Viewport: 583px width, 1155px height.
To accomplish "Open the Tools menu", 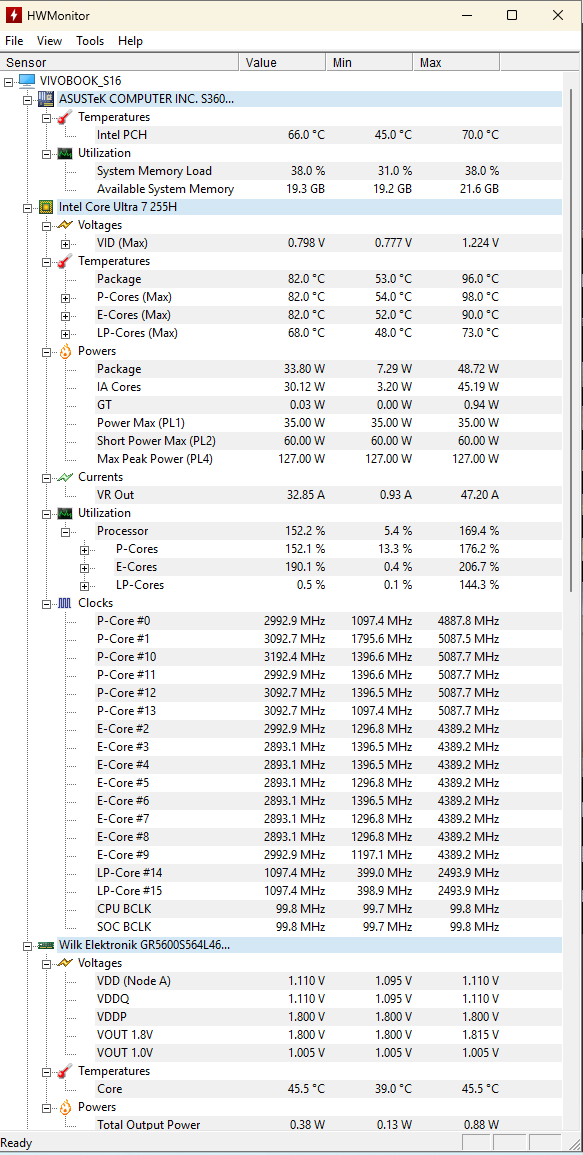I will (x=90, y=41).
